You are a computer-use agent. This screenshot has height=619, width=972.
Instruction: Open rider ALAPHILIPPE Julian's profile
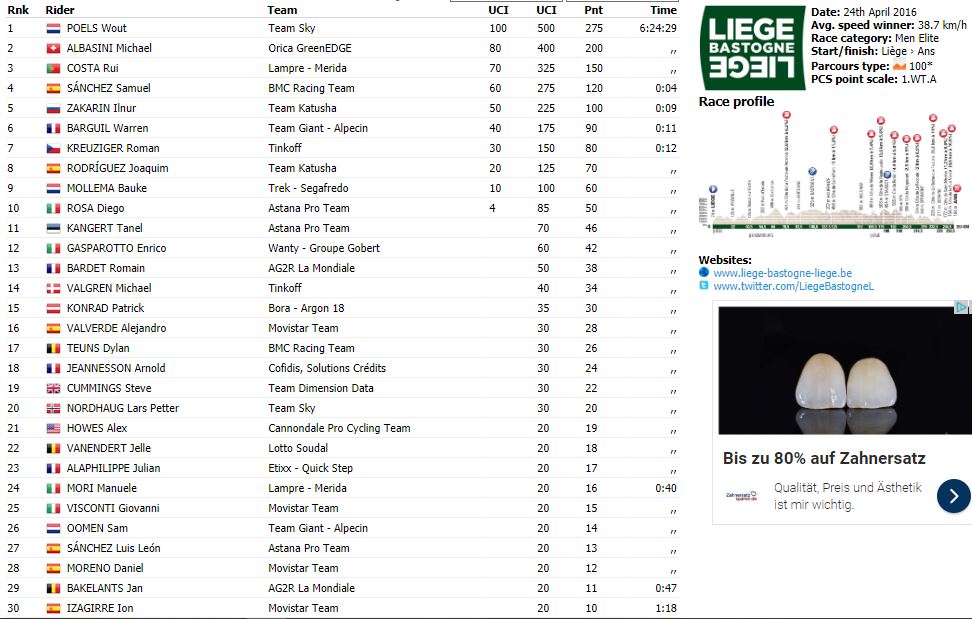pyautogui.click(x=113, y=468)
